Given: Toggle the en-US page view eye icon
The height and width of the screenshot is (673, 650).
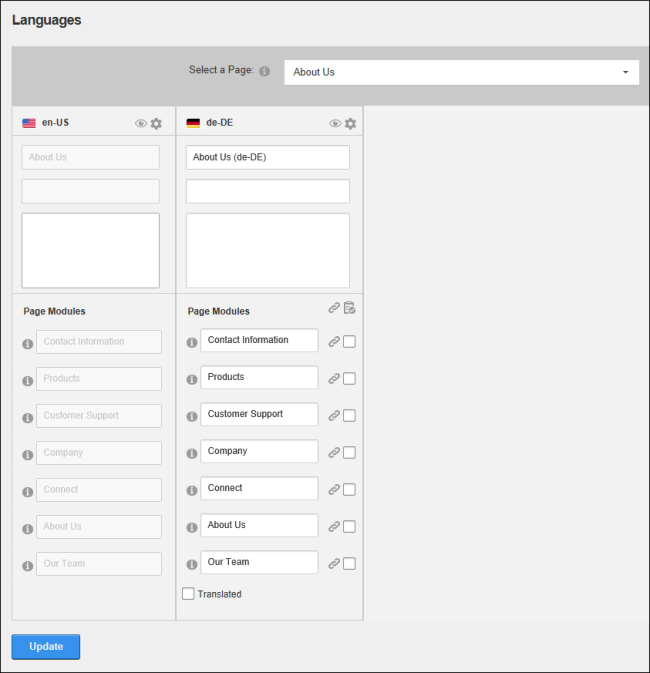Looking at the screenshot, I should point(141,124).
